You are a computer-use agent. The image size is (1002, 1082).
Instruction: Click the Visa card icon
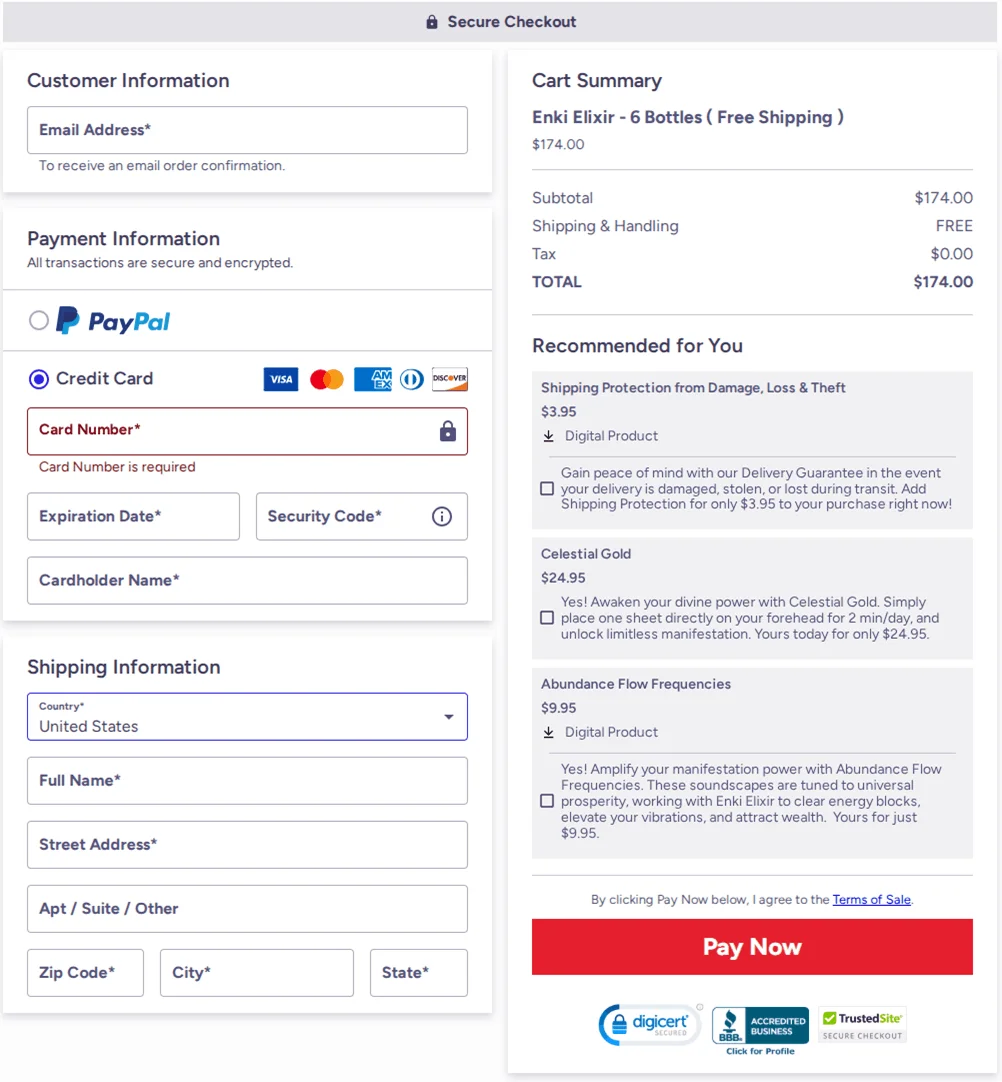point(280,379)
